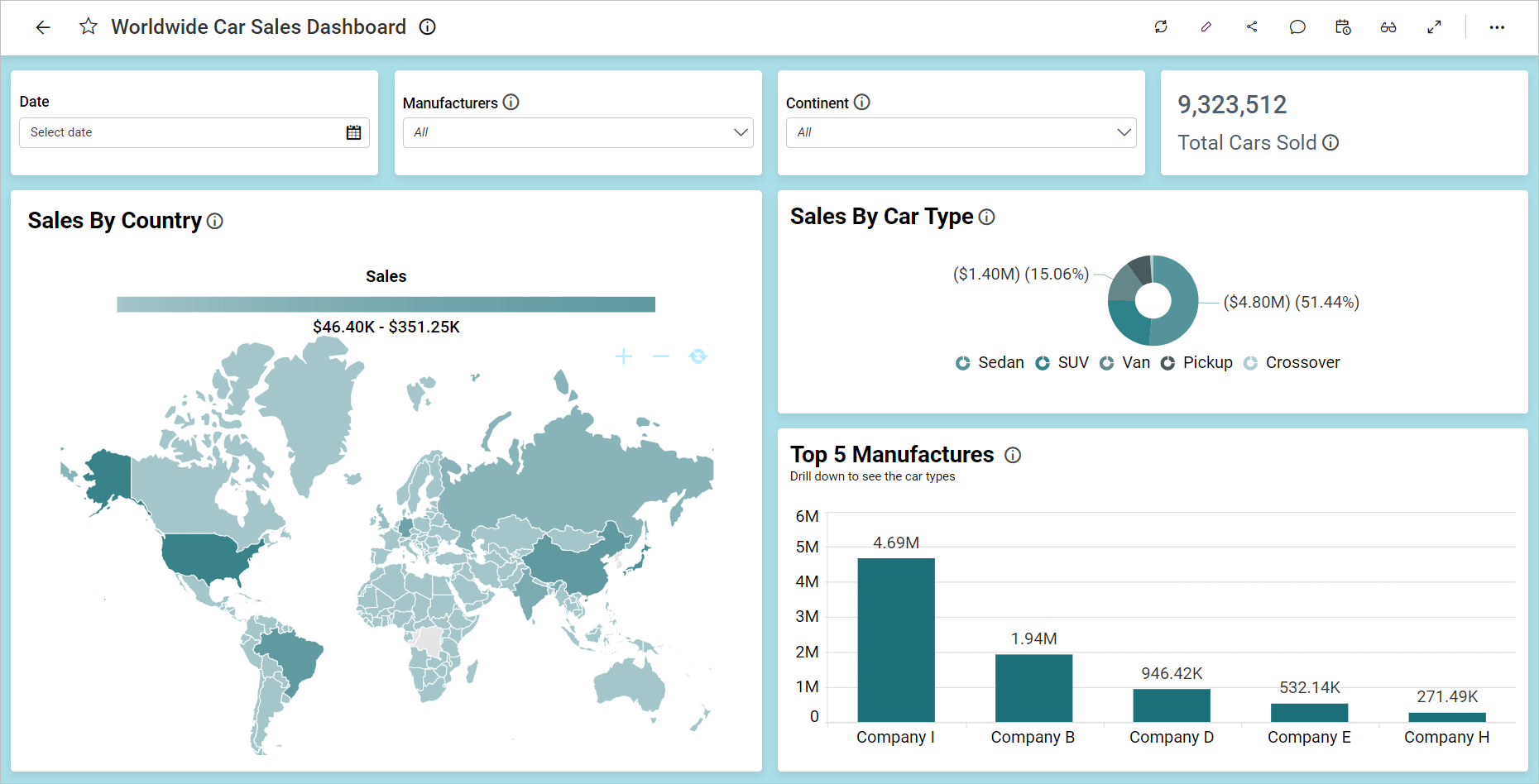1539x784 pixels.
Task: Open the date picker calendar
Action: (x=353, y=132)
